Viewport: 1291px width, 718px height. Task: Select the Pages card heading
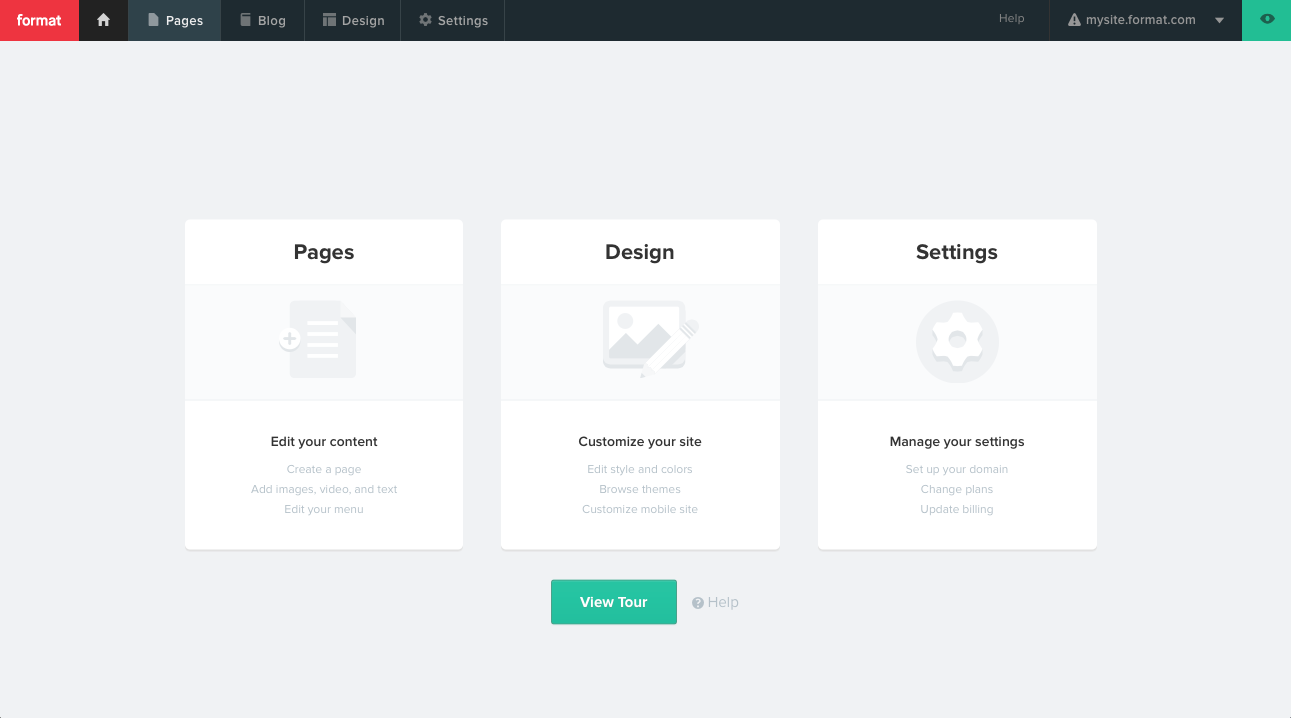[324, 252]
